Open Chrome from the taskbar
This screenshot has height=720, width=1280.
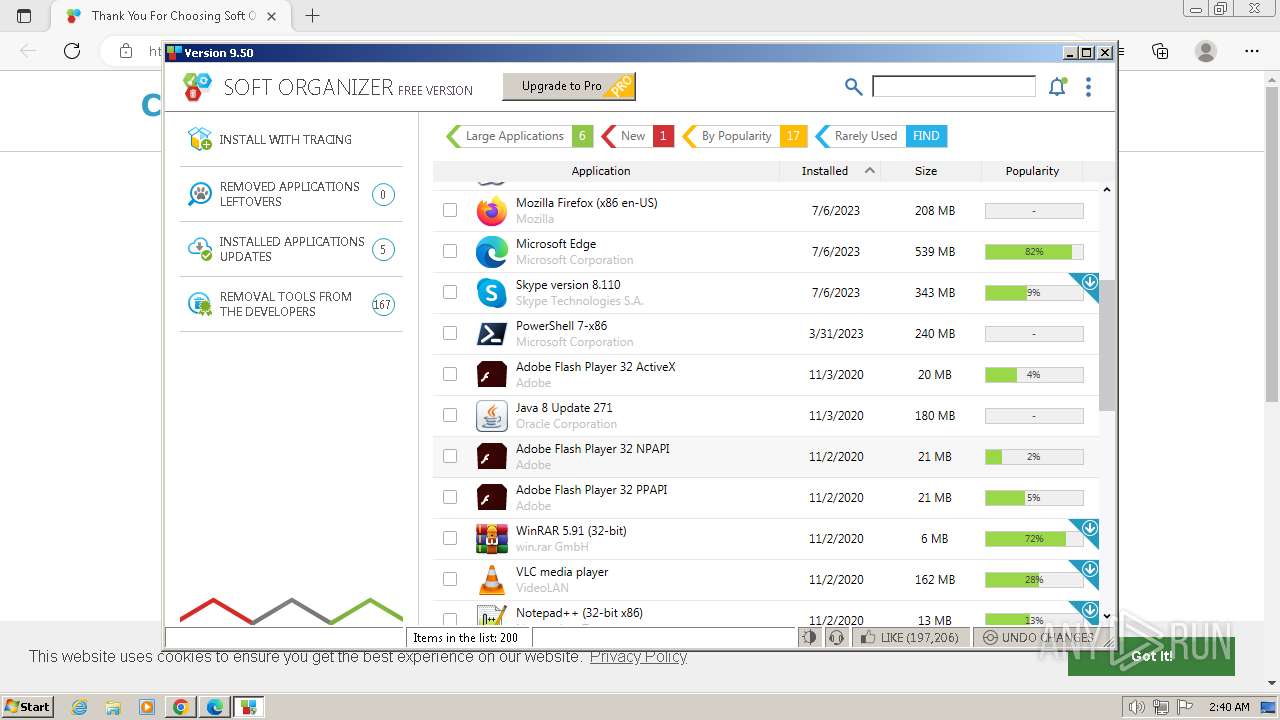pyautogui.click(x=180, y=707)
